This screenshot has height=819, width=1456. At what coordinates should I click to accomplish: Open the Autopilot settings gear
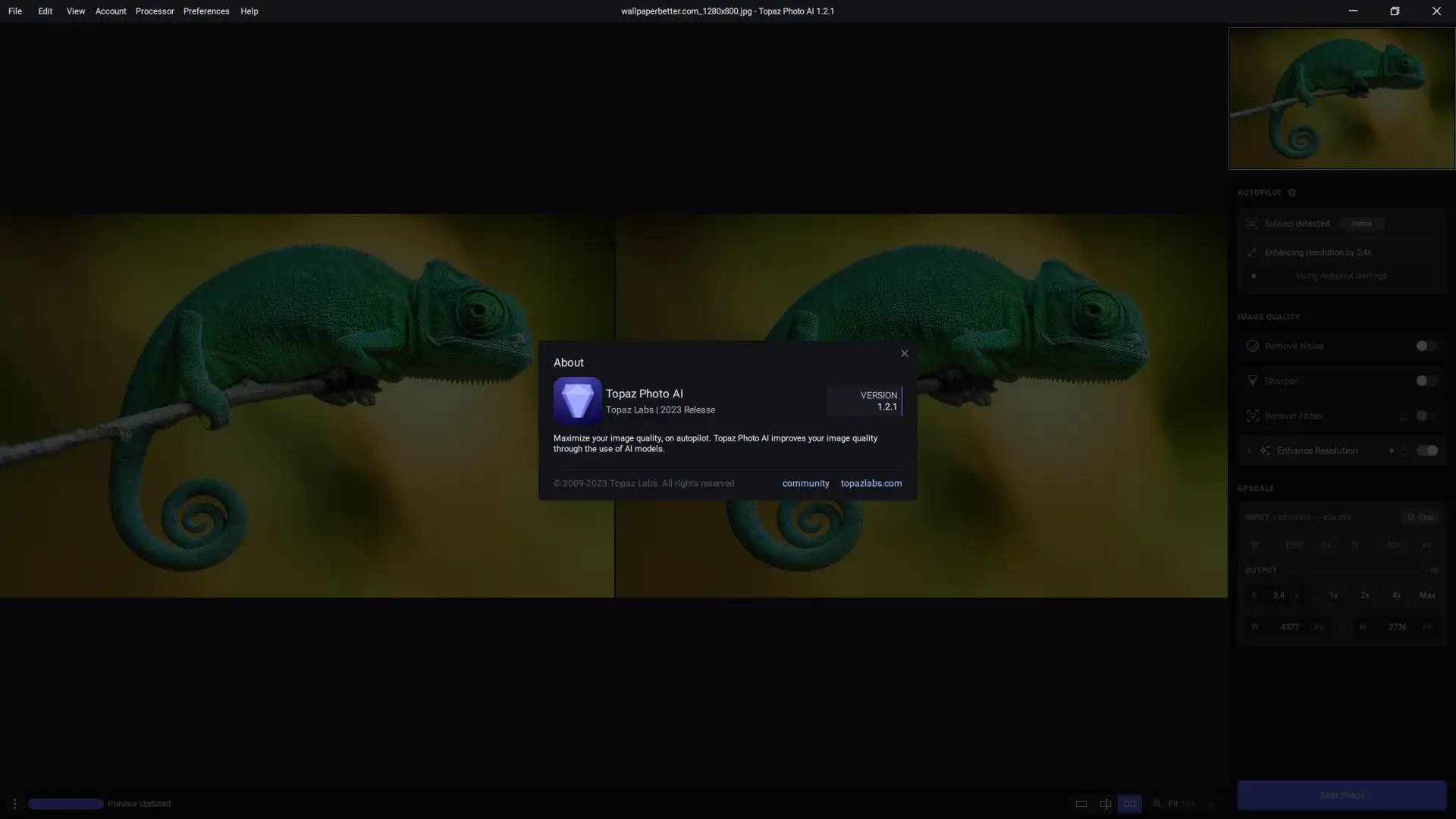click(1291, 193)
